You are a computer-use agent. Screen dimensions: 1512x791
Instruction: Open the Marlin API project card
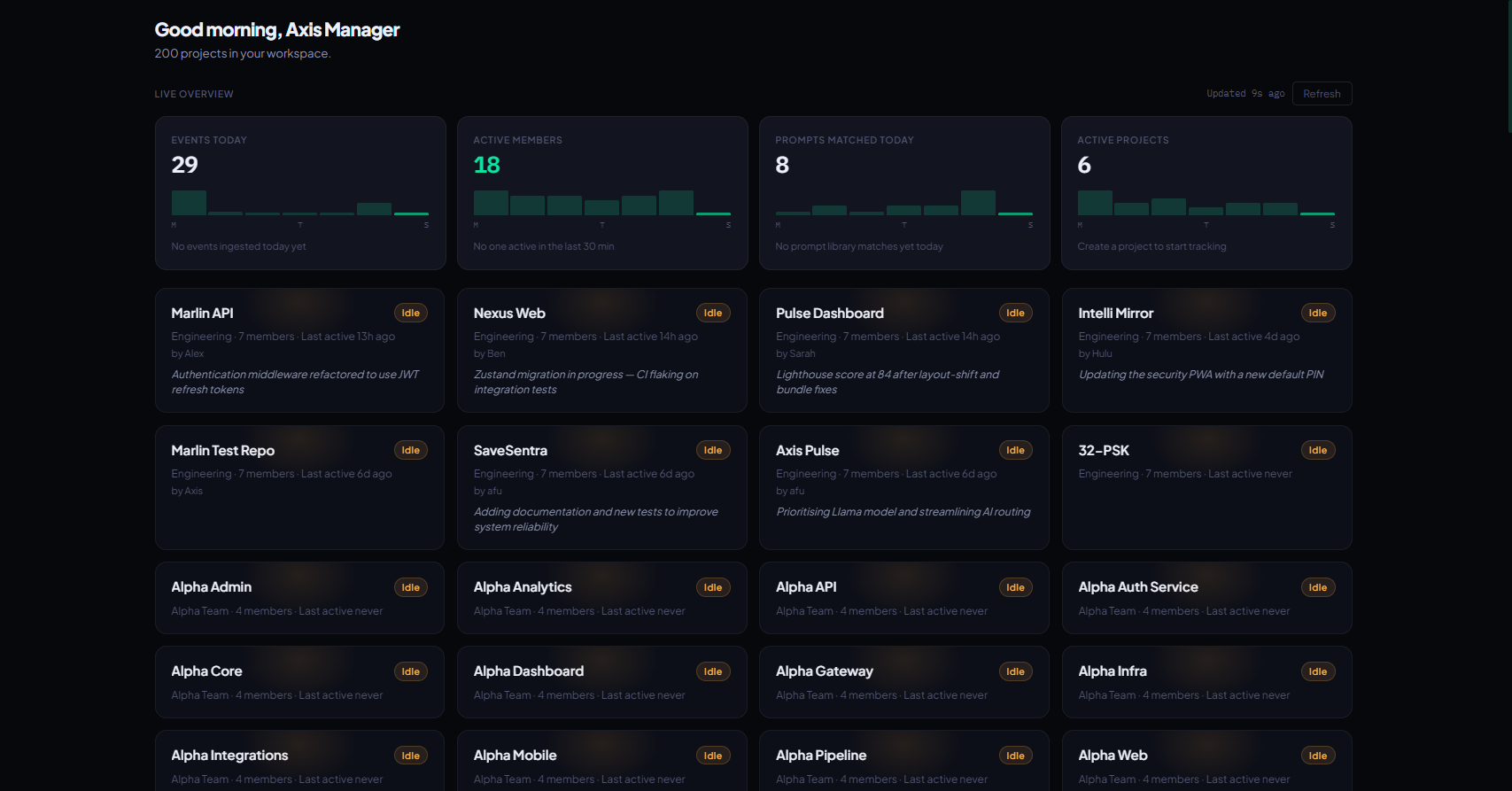pos(299,350)
